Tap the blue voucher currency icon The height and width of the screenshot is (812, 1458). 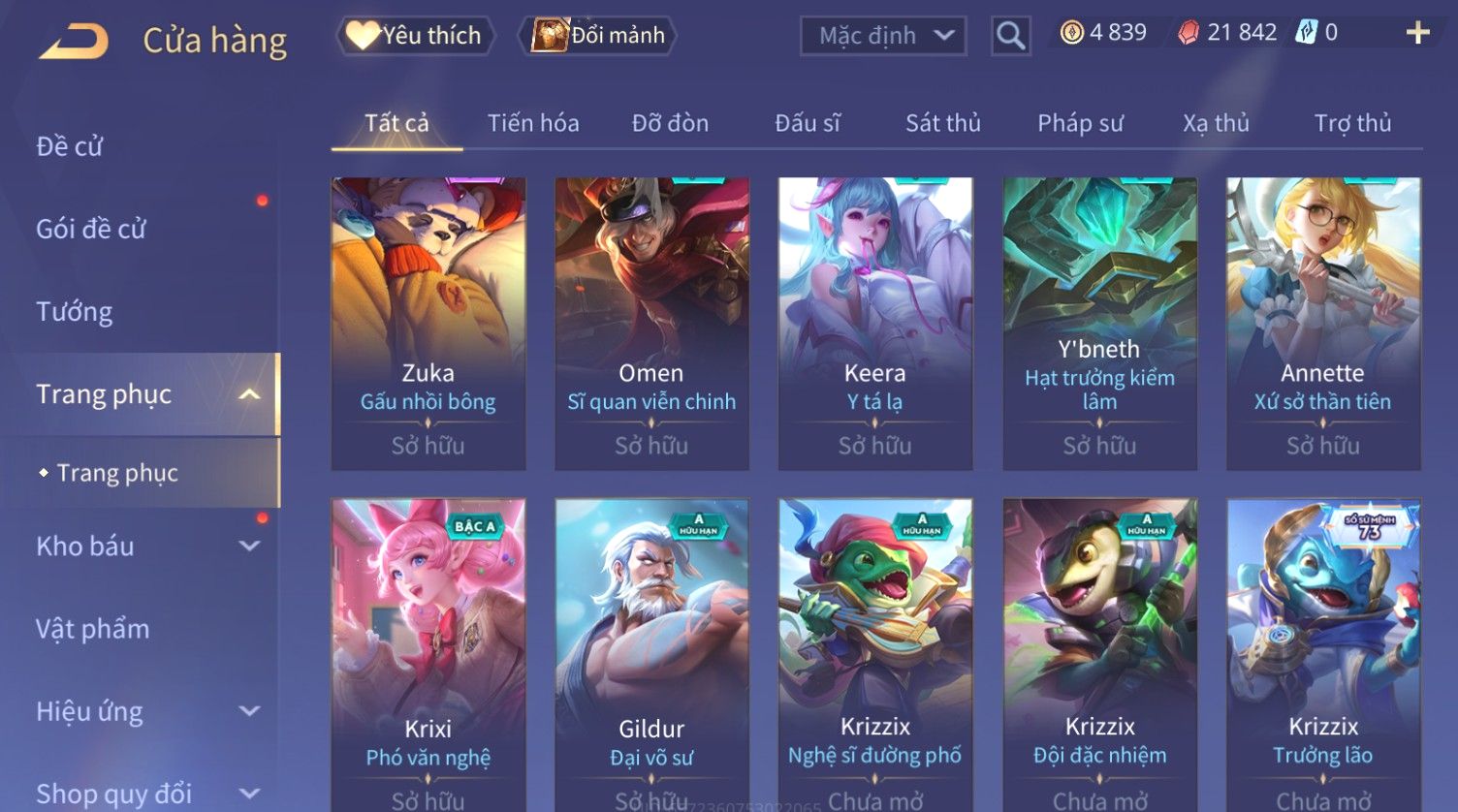(1307, 33)
